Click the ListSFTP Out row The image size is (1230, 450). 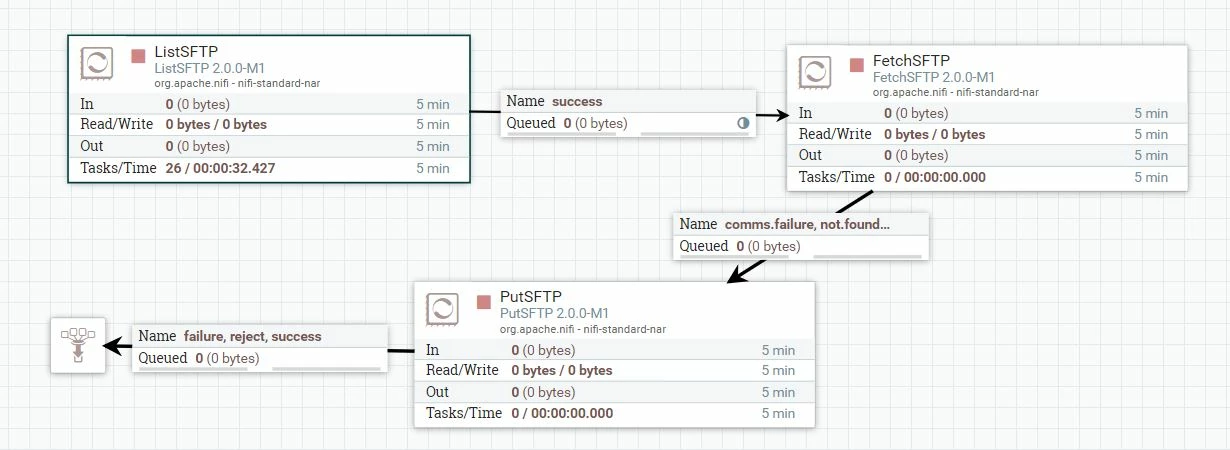(x=269, y=146)
